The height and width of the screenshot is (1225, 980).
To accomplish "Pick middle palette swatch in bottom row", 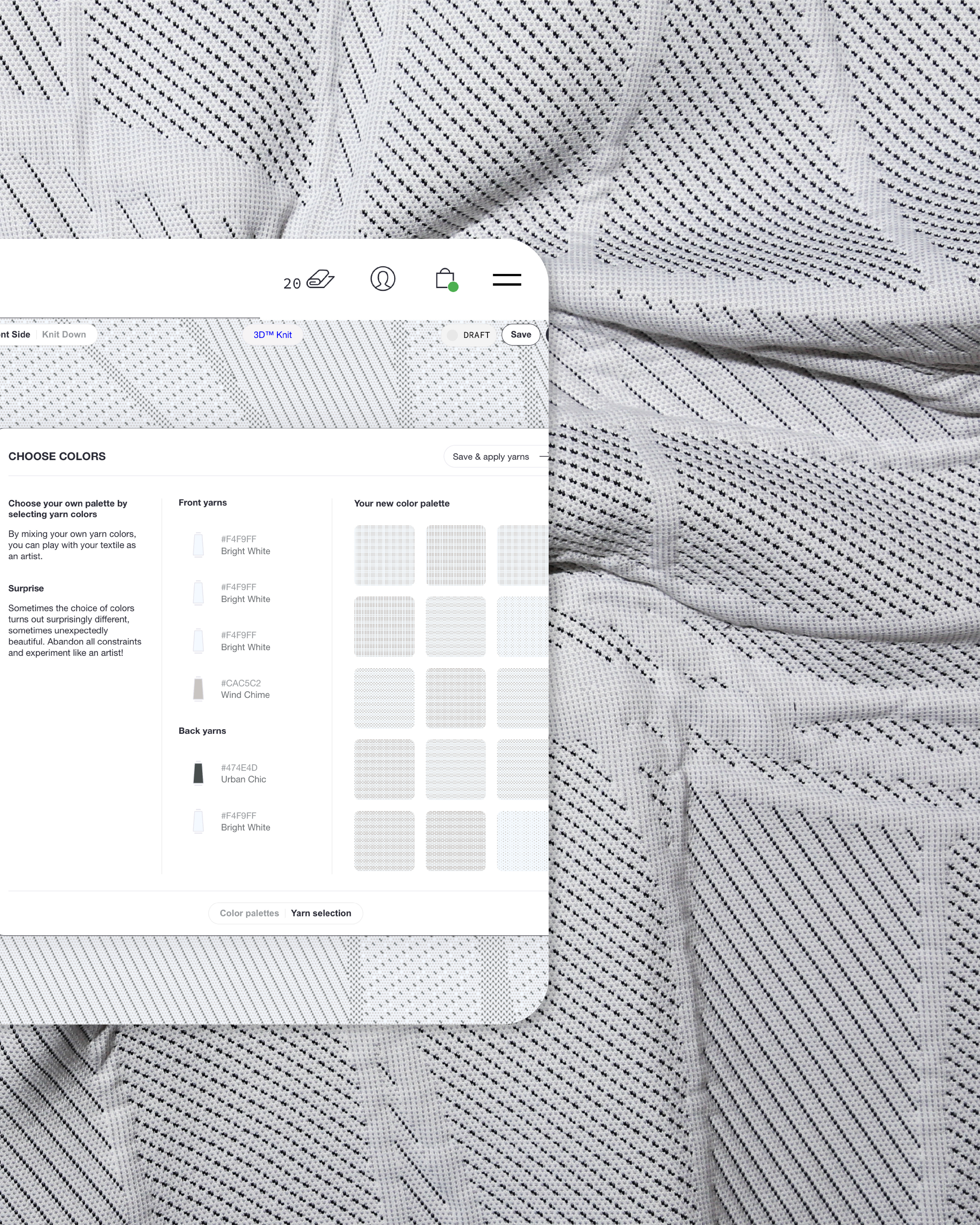I will pyautogui.click(x=456, y=841).
